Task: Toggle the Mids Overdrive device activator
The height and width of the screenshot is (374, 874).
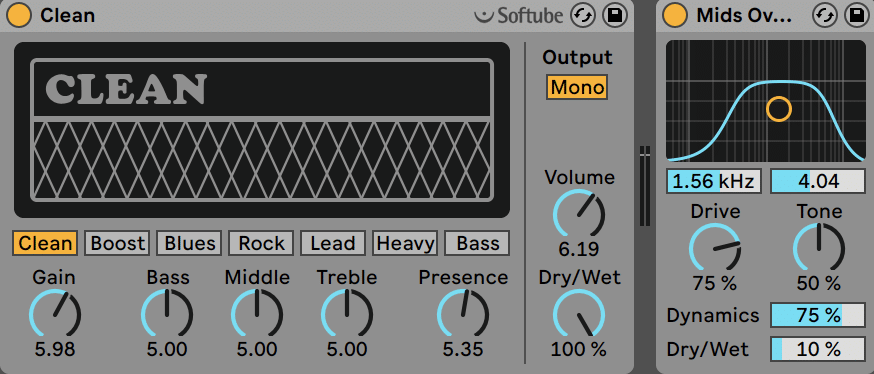Action: (x=675, y=15)
